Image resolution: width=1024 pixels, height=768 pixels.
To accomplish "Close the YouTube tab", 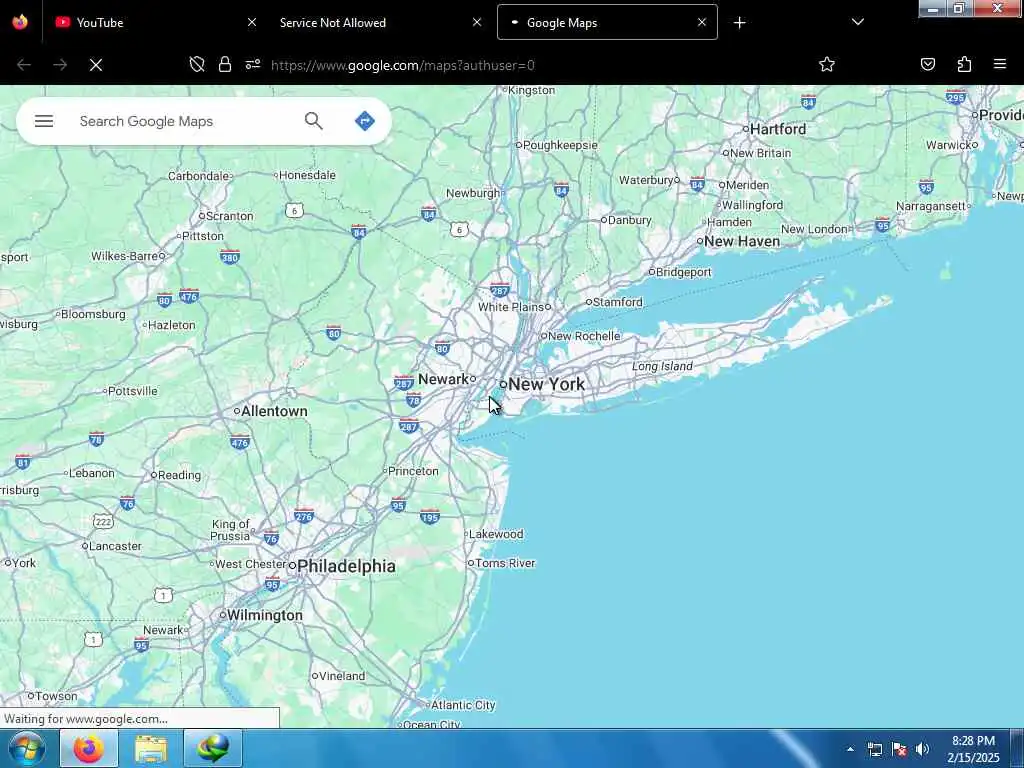I will (x=251, y=22).
